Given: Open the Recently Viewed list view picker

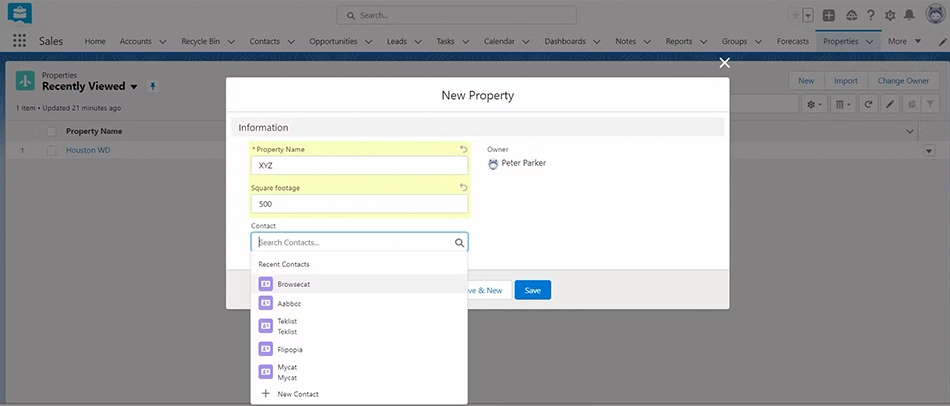Looking at the screenshot, I should (134, 87).
